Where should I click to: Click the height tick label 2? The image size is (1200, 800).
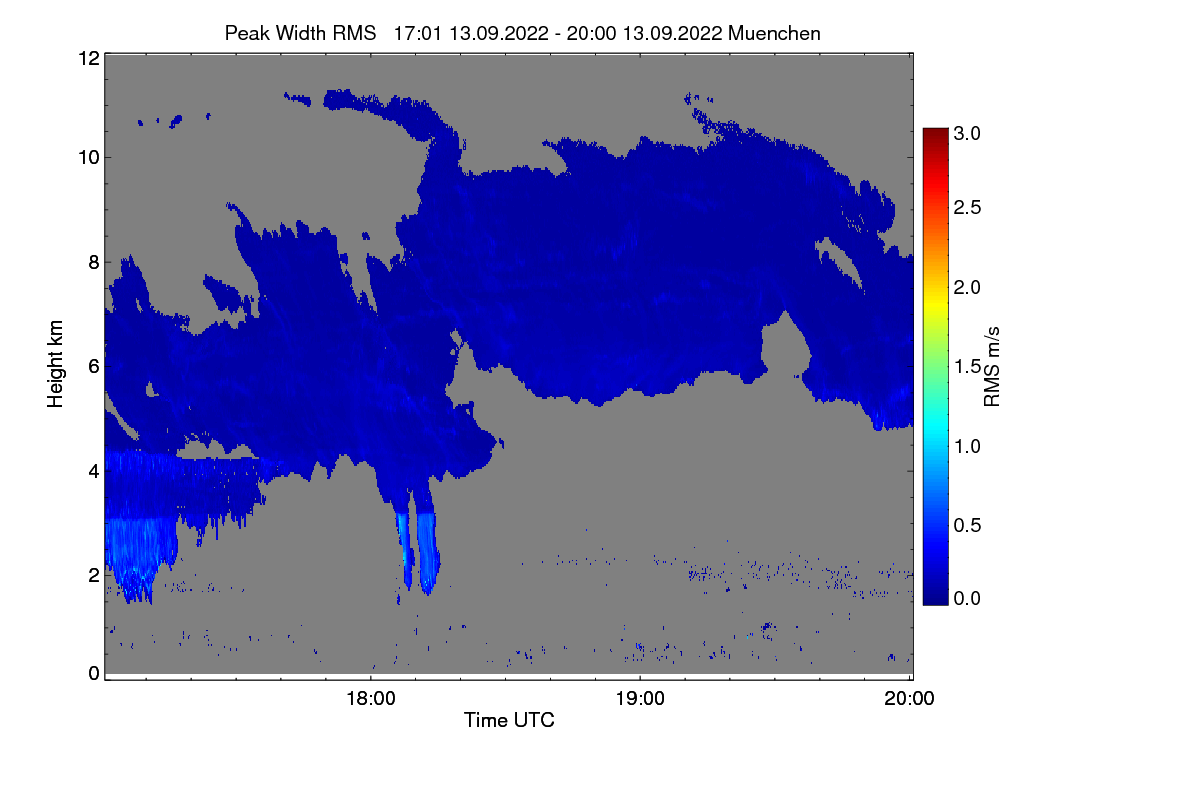point(93,574)
